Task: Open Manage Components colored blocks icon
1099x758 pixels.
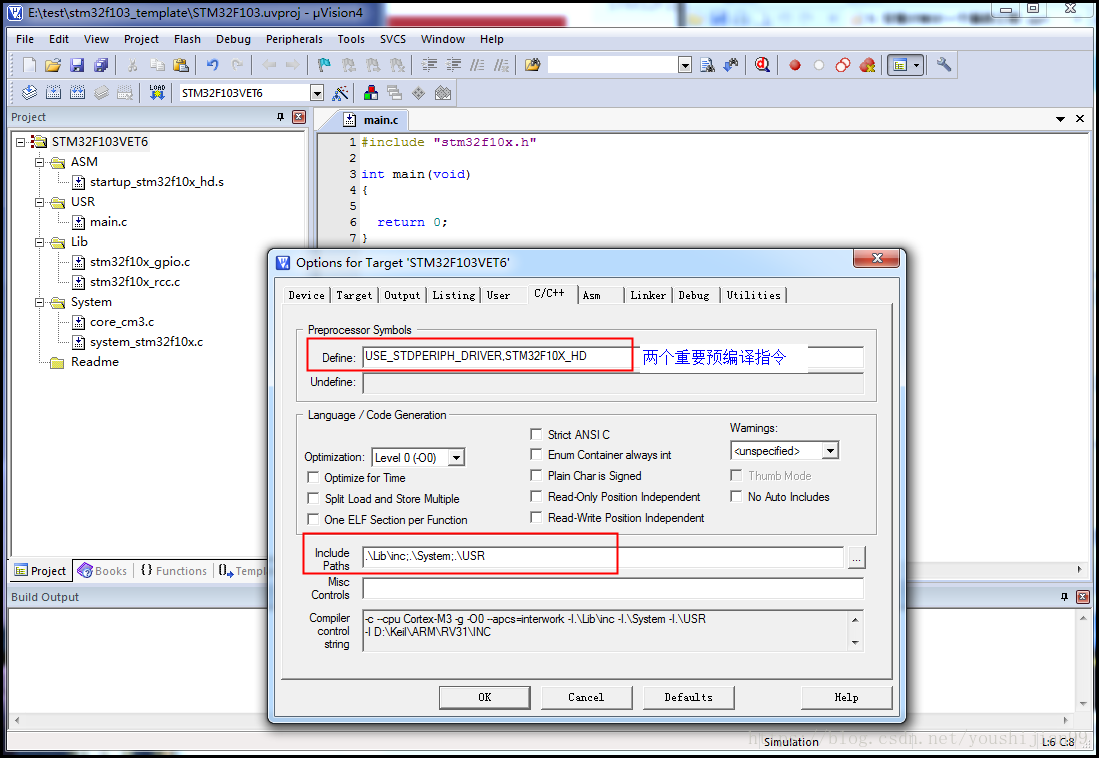Action: [x=371, y=93]
